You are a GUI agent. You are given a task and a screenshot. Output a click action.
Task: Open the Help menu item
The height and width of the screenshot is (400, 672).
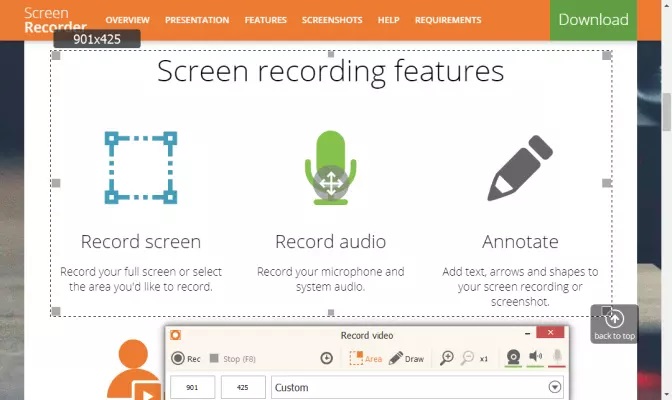click(388, 20)
